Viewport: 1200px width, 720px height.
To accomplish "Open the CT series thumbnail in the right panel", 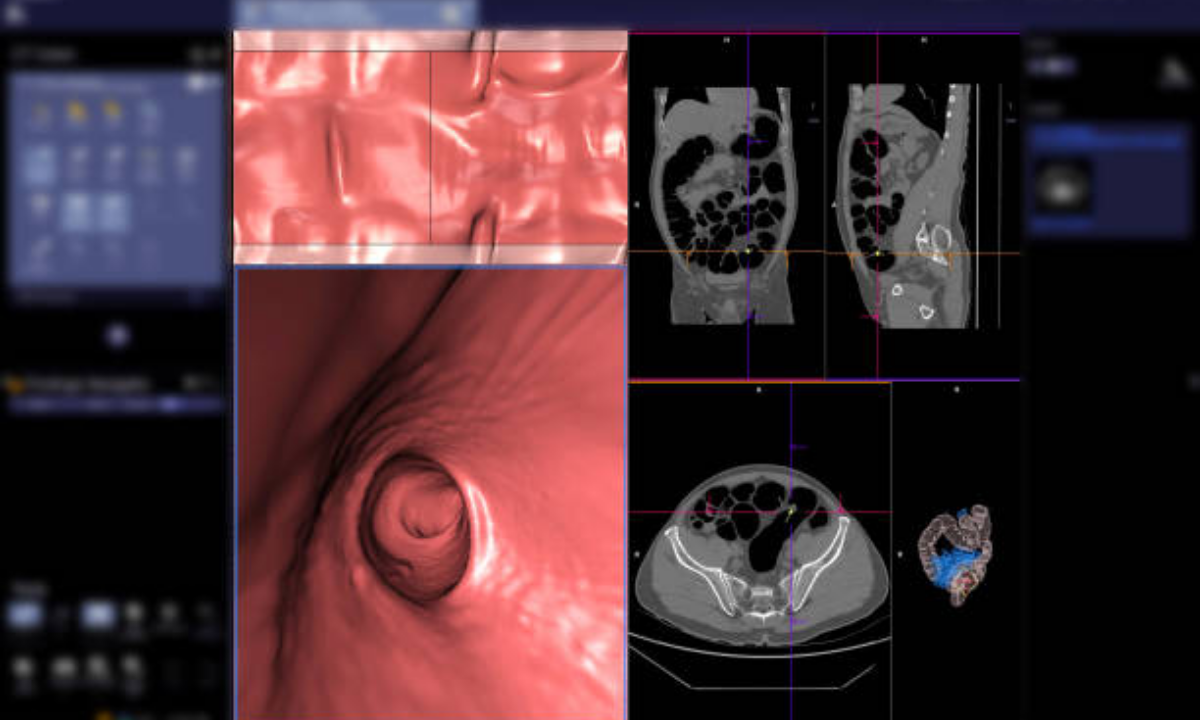I will (x=1062, y=186).
